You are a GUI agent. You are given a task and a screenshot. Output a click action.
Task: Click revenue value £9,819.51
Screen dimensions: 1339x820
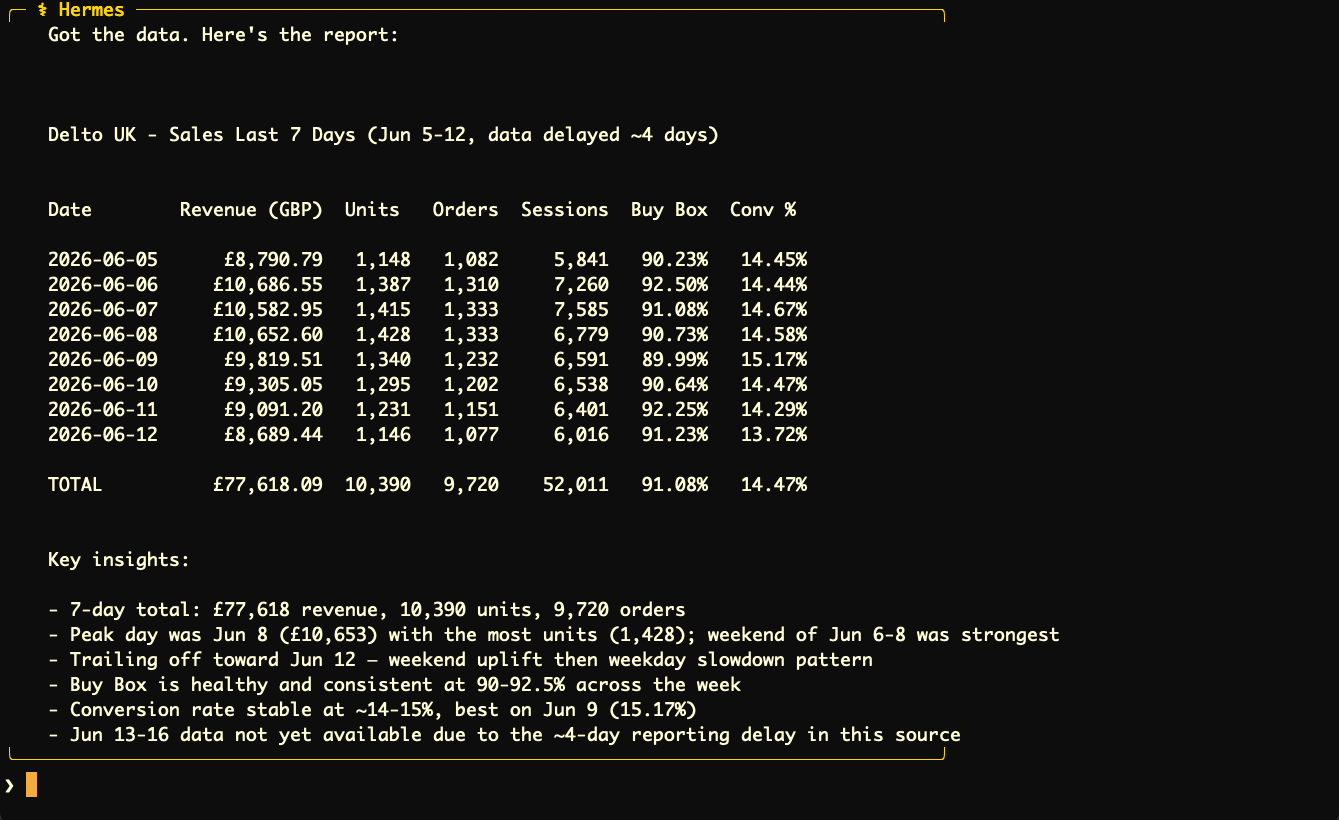(273, 360)
